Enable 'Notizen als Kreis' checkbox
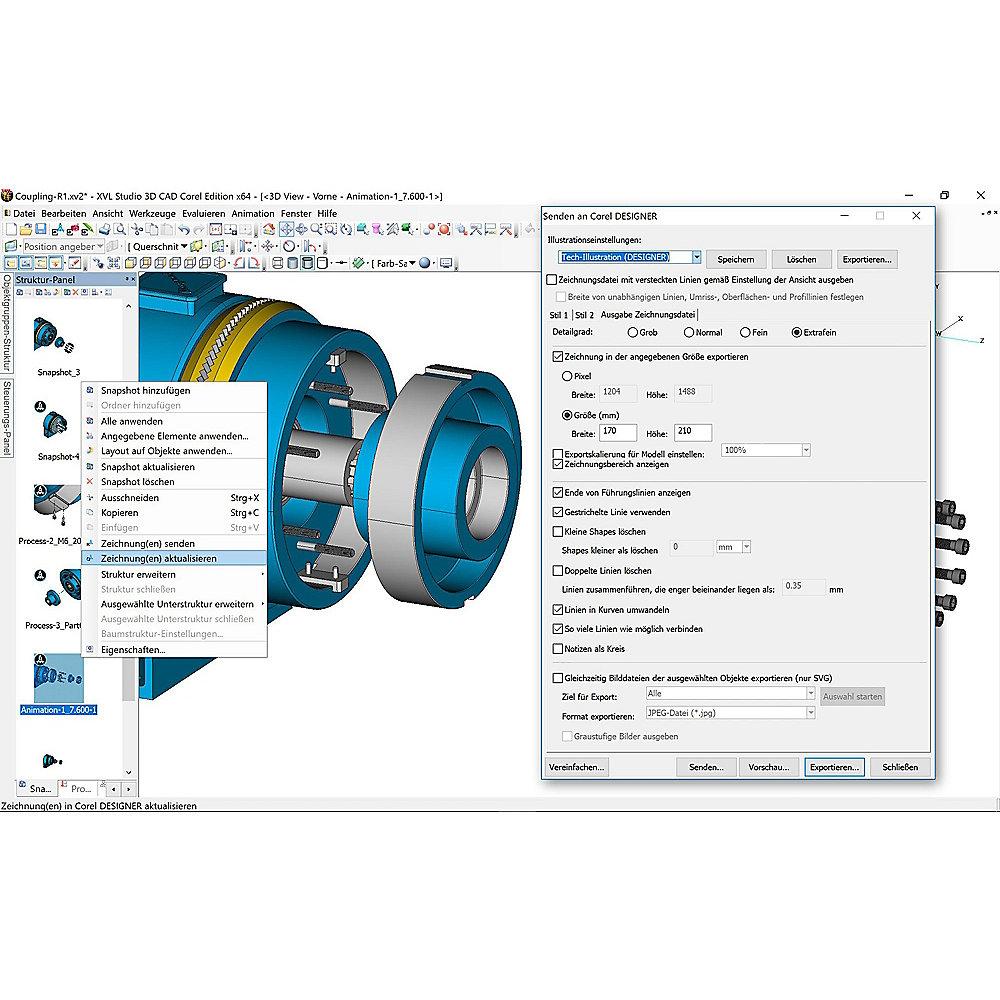Image resolution: width=1000 pixels, height=1000 pixels. click(558, 649)
